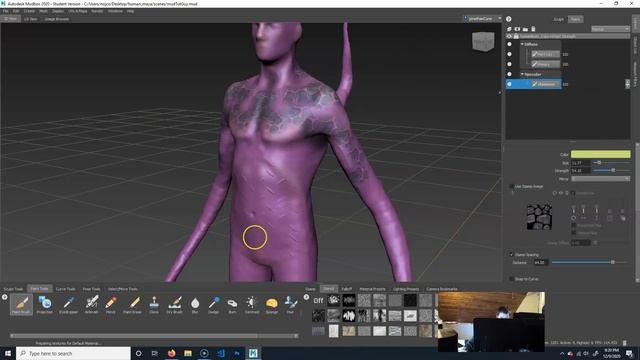
Task: Select the Sponge tool
Action: pos(272,305)
